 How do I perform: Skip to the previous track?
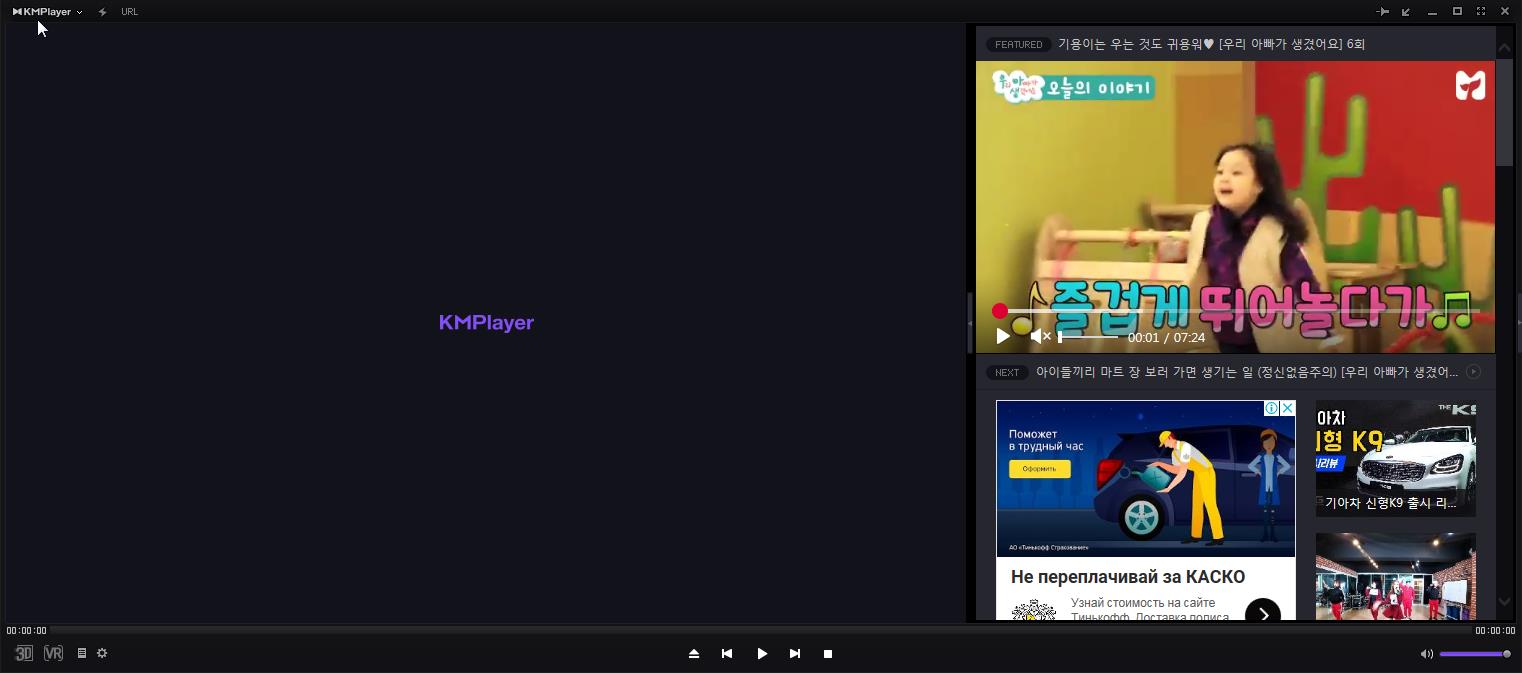point(727,653)
